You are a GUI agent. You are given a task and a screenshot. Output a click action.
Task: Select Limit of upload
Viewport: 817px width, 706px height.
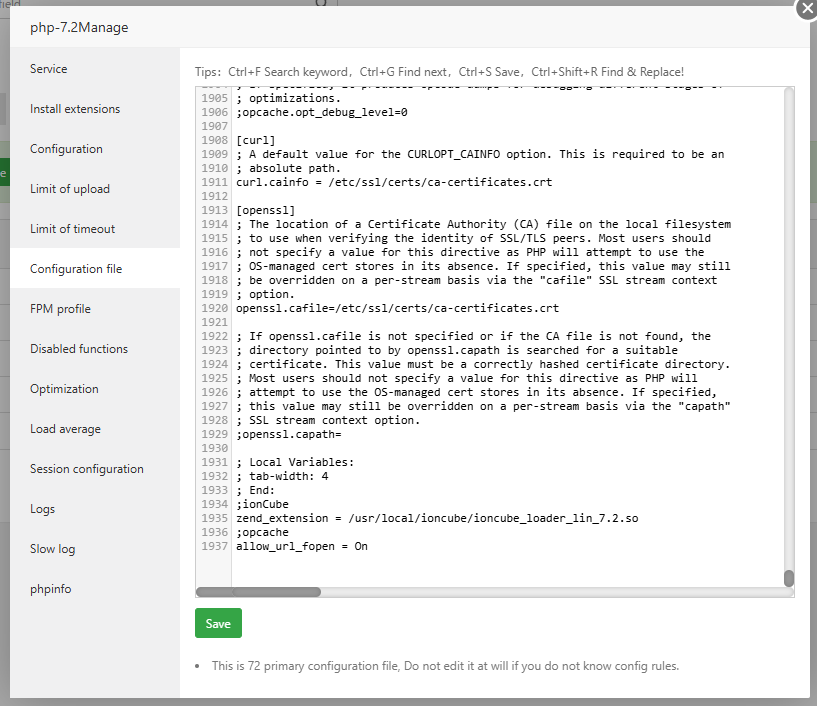[70, 189]
